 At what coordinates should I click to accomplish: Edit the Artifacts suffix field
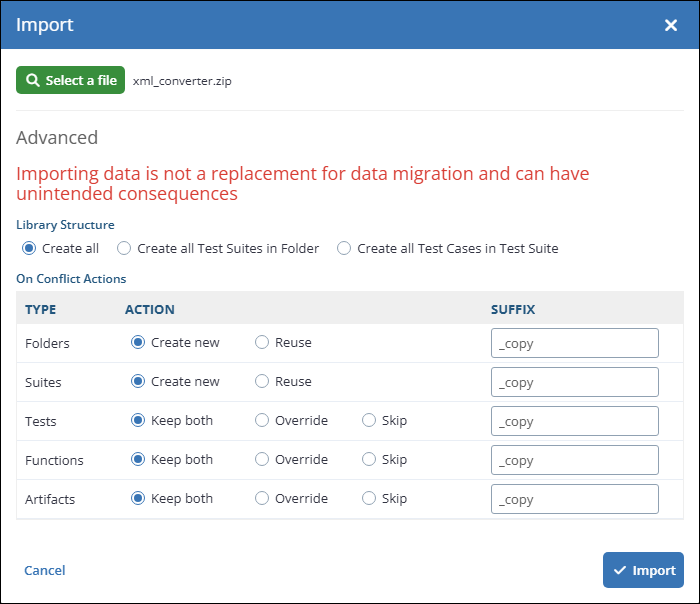[574, 499]
